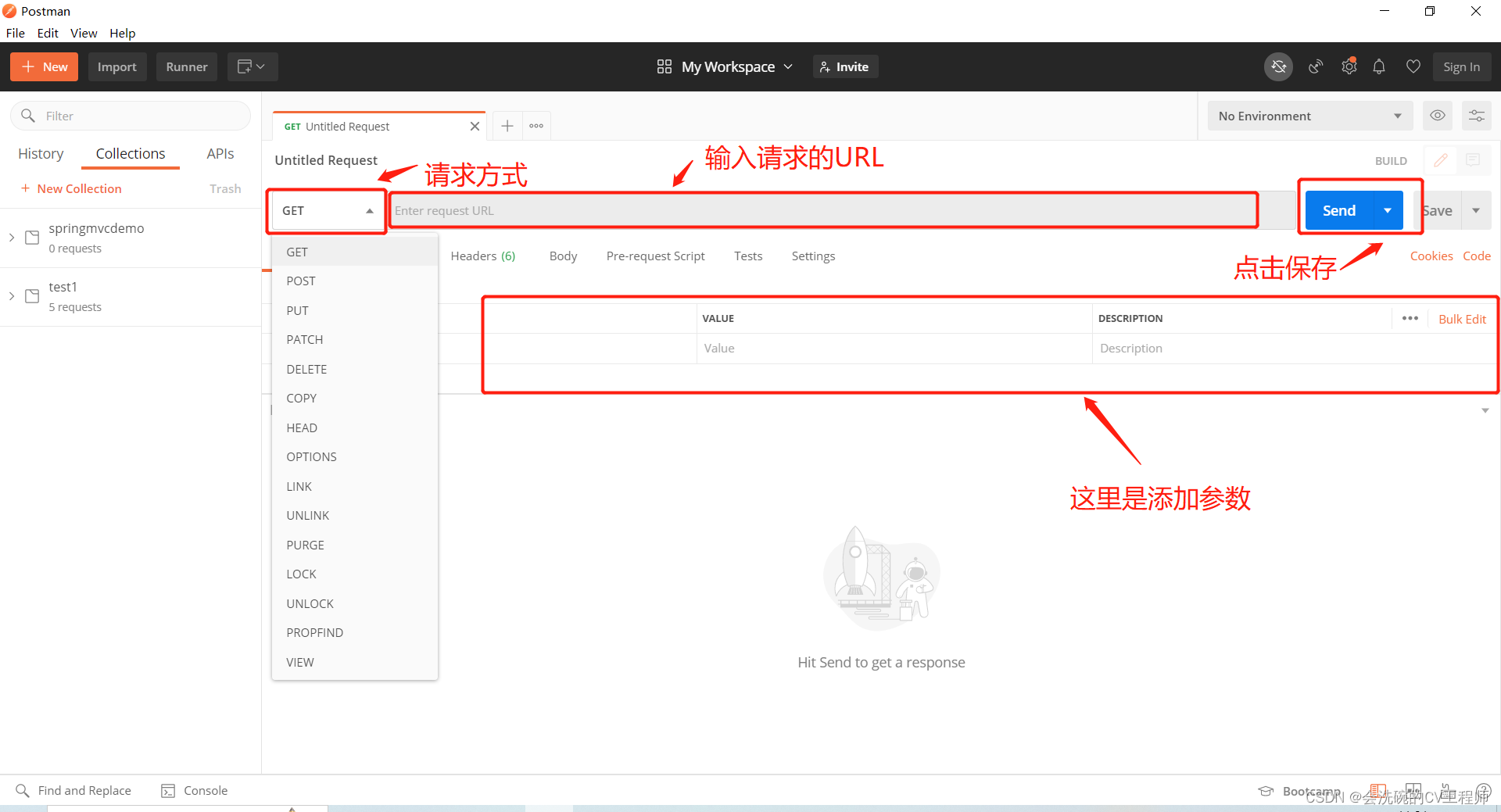Select PROPFIND method in the list
Screen dimensions: 1501x812
click(x=354, y=633)
